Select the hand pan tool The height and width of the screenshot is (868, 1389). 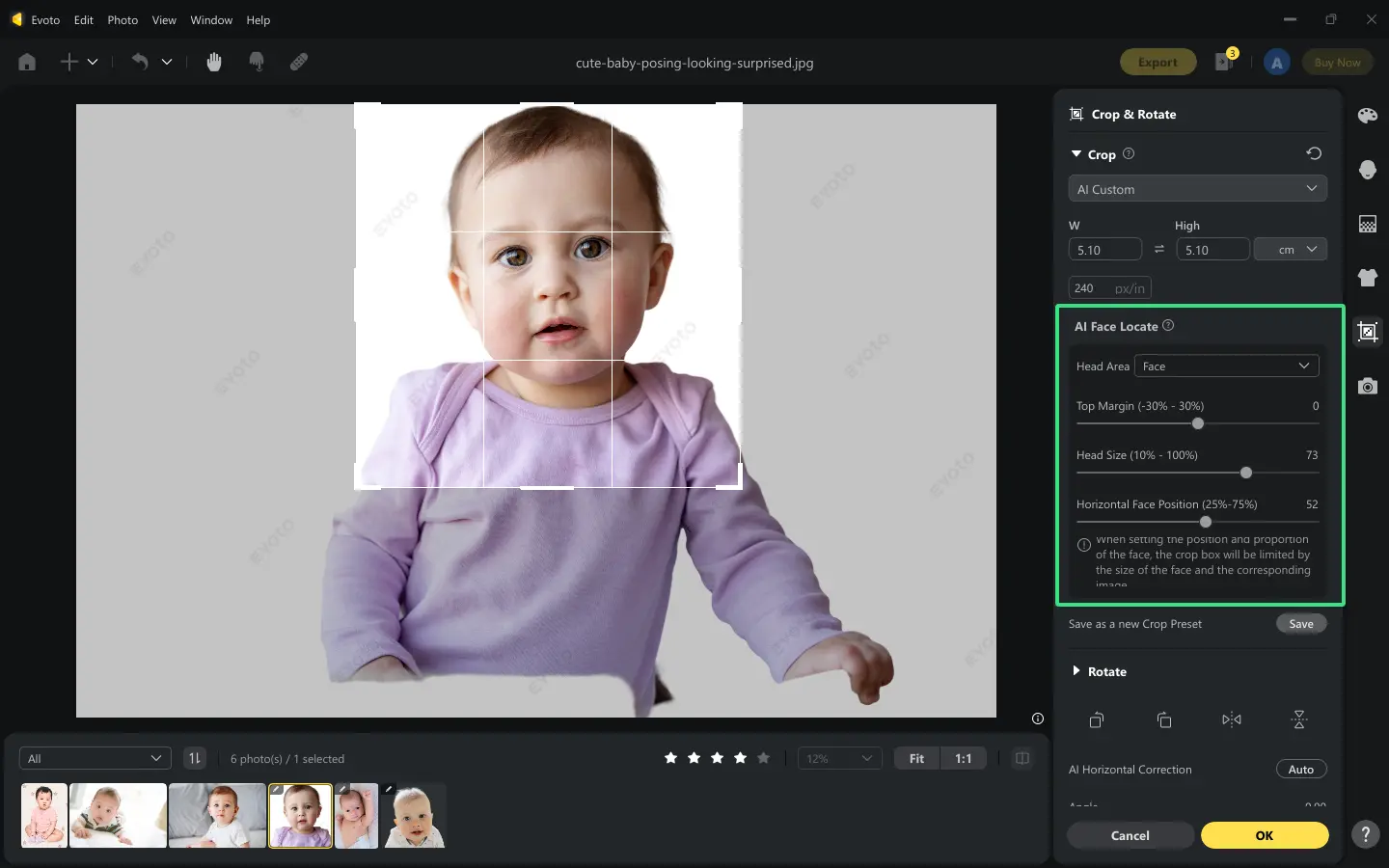click(213, 62)
